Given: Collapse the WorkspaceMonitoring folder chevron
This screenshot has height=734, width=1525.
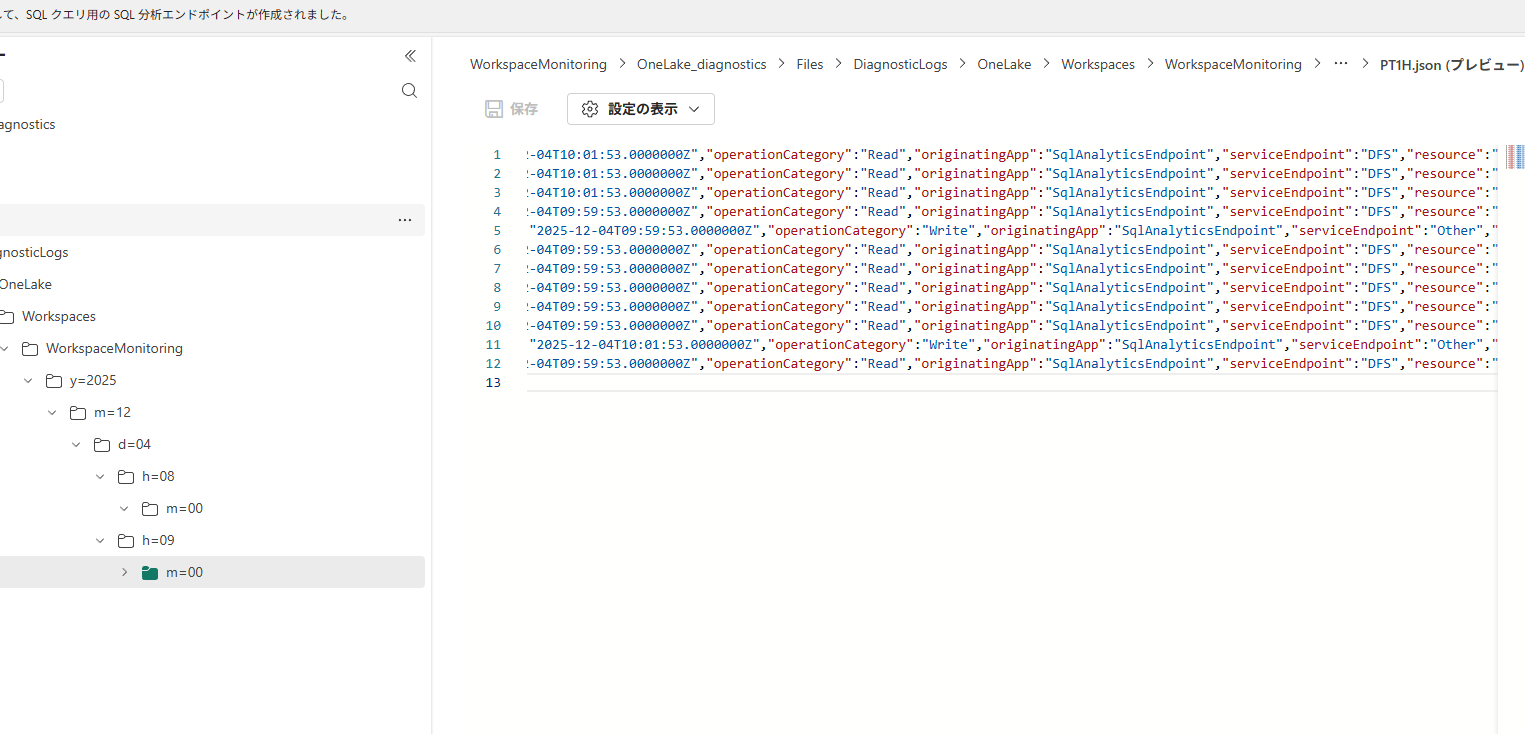Looking at the screenshot, I should (x=5, y=349).
